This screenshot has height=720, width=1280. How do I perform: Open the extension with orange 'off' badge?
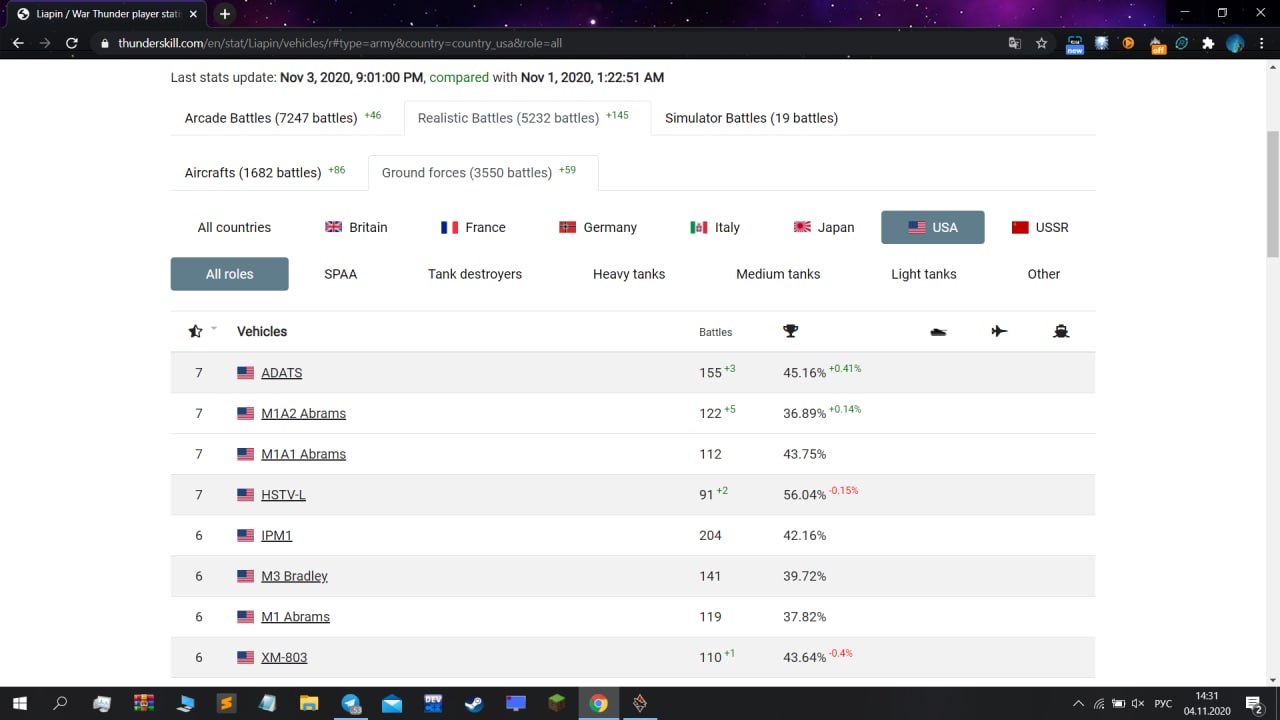[x=1157, y=44]
